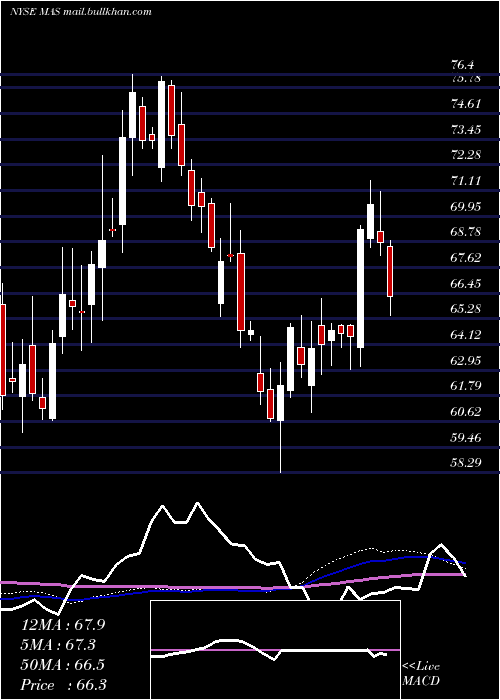Click the NYSE MAS mail.bullkhan.com title text
500x700 pixels.
pyautogui.click(x=80, y=12)
